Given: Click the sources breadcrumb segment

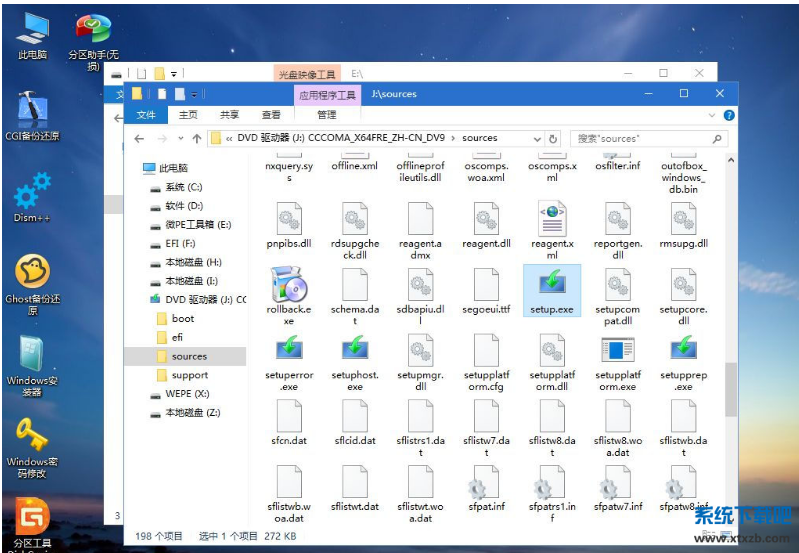Looking at the screenshot, I should [x=480, y=138].
